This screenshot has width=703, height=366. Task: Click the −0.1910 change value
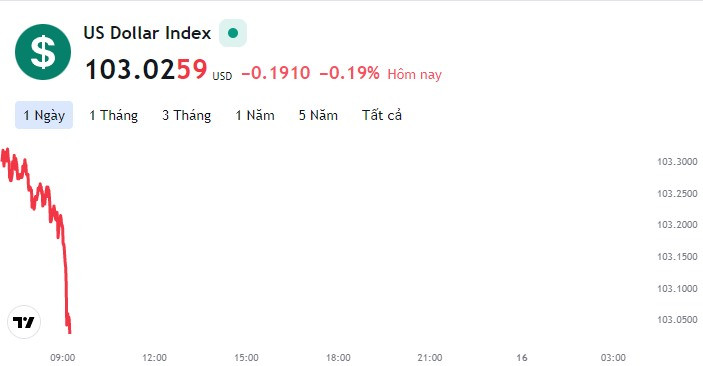[276, 73]
